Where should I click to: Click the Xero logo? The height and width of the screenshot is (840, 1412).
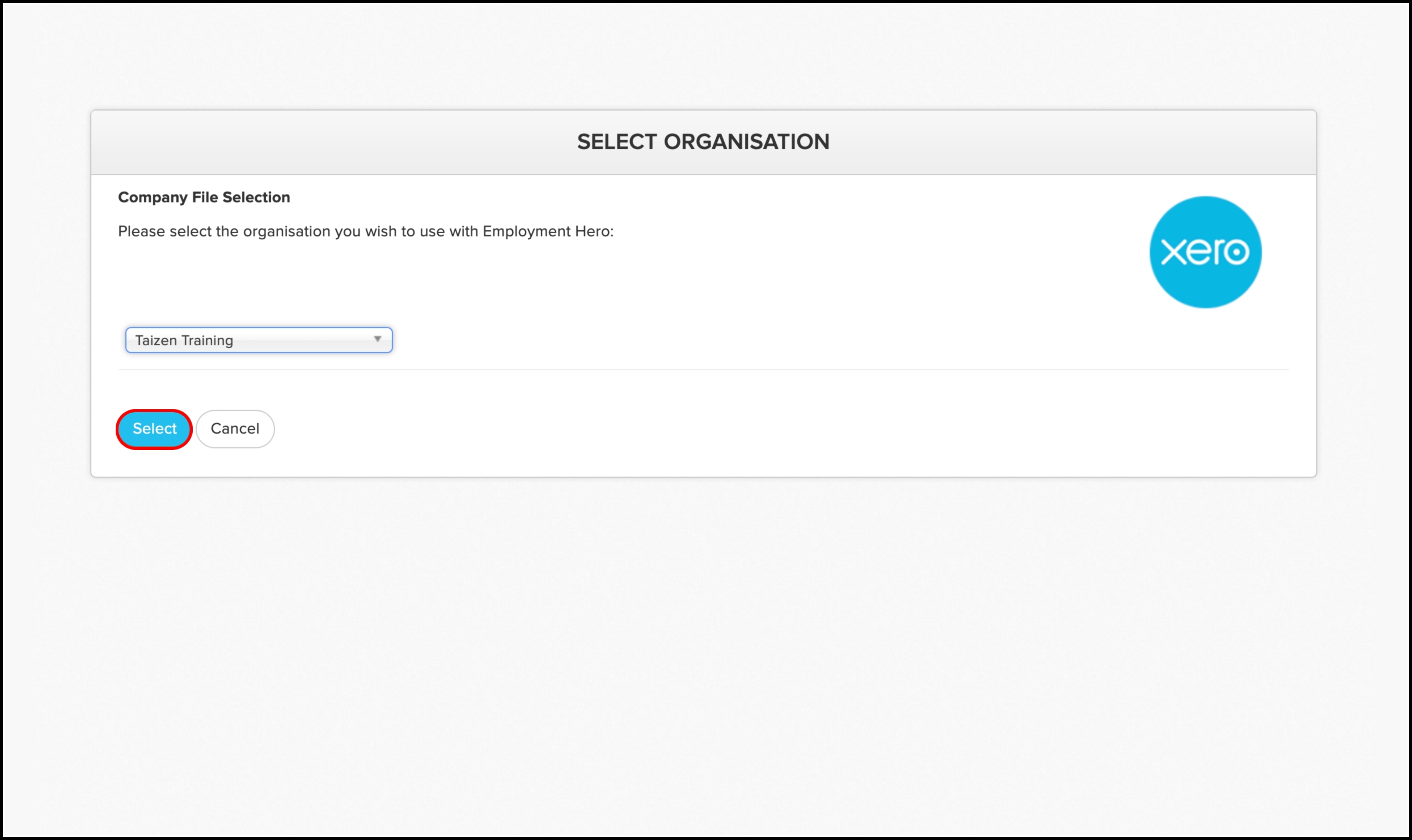(x=1205, y=252)
